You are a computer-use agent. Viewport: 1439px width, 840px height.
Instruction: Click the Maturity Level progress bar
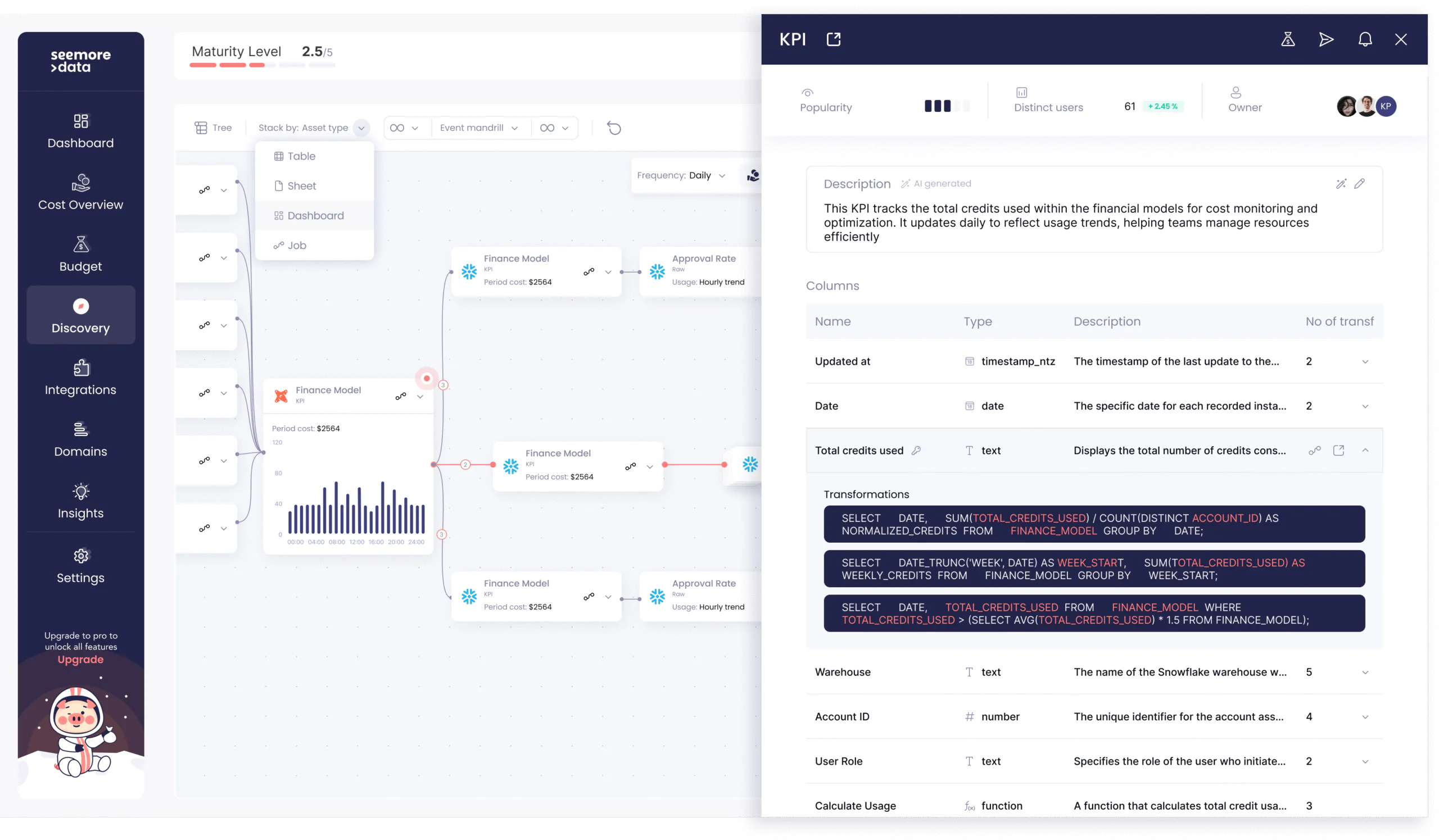262,65
